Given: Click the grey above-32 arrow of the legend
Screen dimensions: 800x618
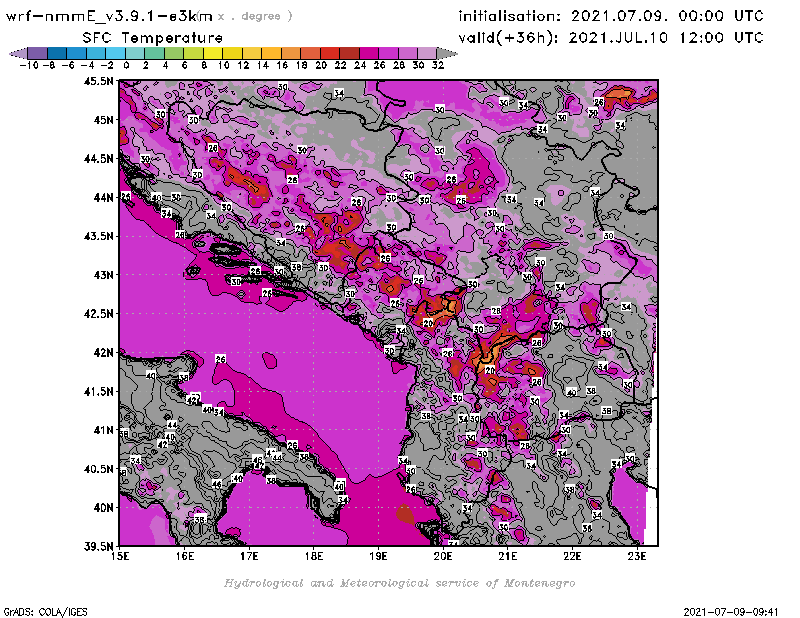Looking at the screenshot, I should 447,53.
